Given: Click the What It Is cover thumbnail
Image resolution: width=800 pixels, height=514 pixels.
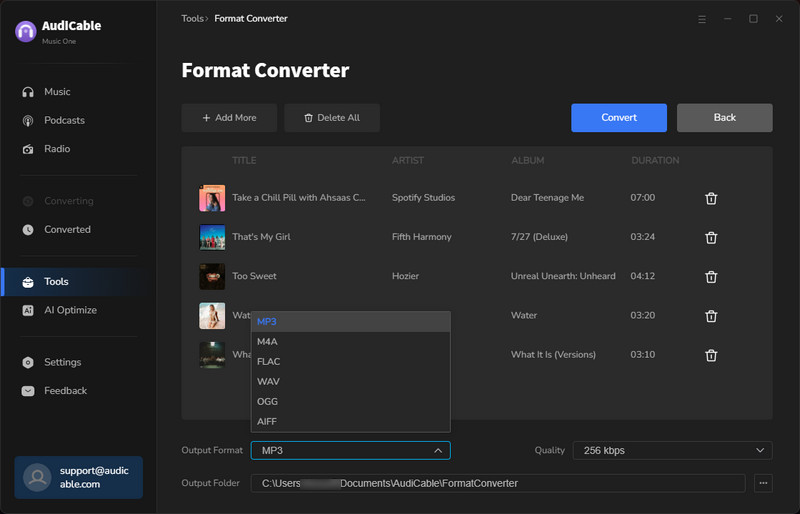Looking at the screenshot, I should [212, 355].
